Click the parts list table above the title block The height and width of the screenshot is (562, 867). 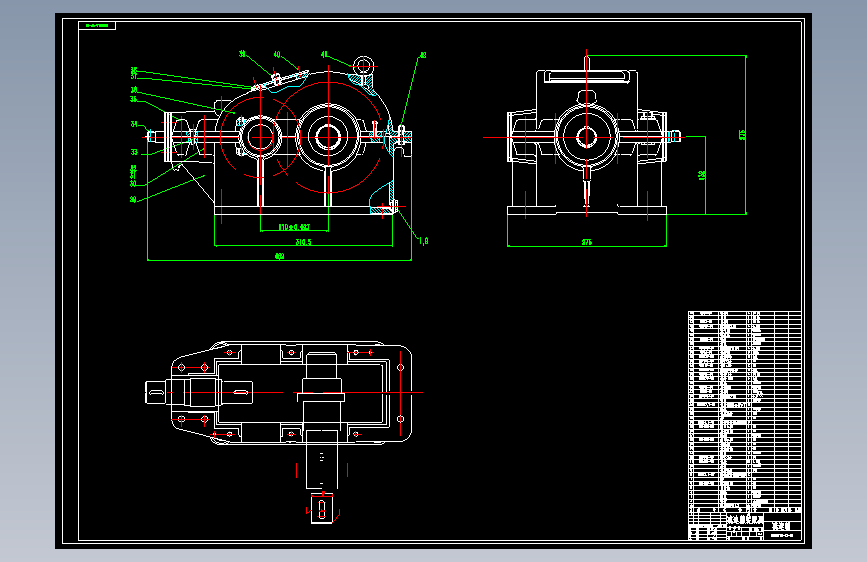(744, 412)
